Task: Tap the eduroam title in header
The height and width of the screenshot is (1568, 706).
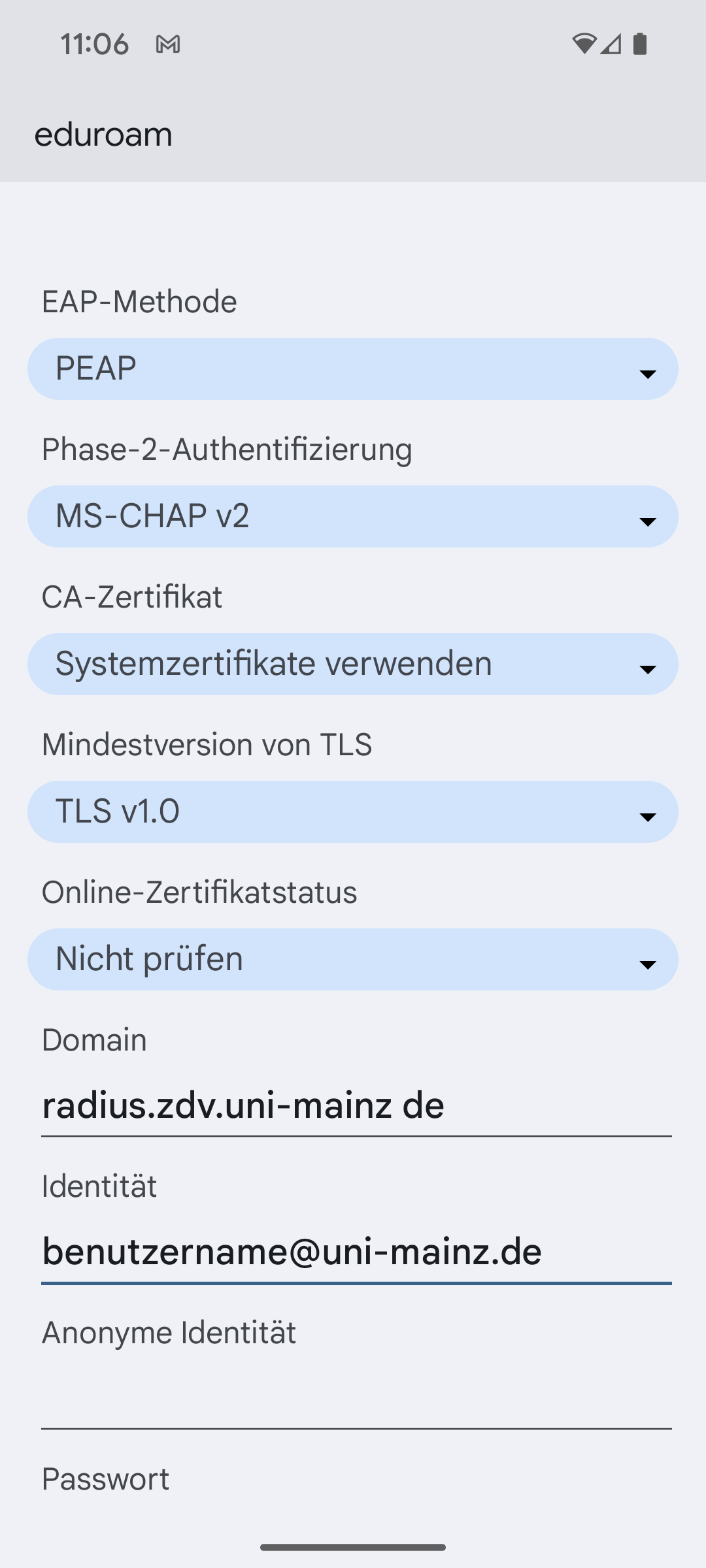Action: 103,135
